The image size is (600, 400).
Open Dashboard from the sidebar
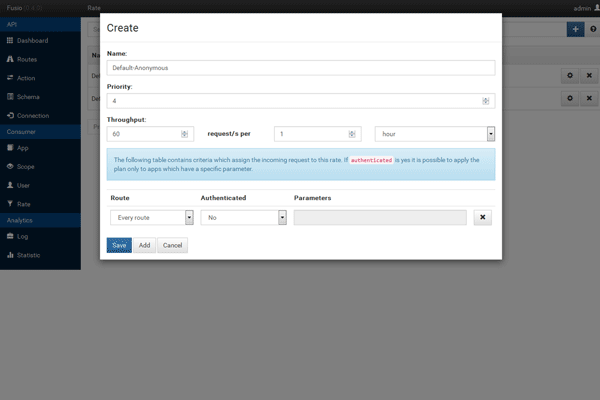33,41
